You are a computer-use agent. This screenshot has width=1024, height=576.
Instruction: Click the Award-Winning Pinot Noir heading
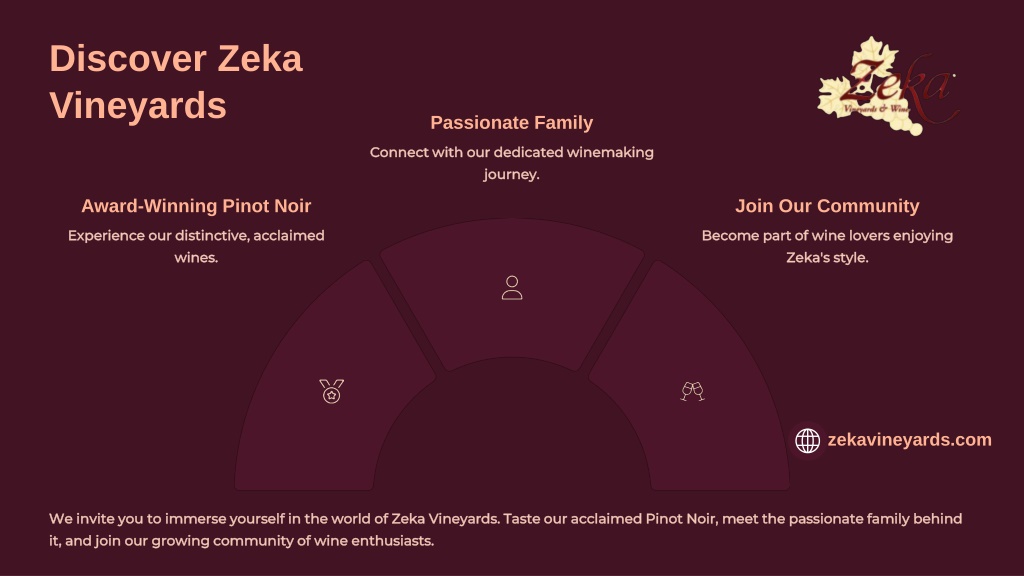196,206
